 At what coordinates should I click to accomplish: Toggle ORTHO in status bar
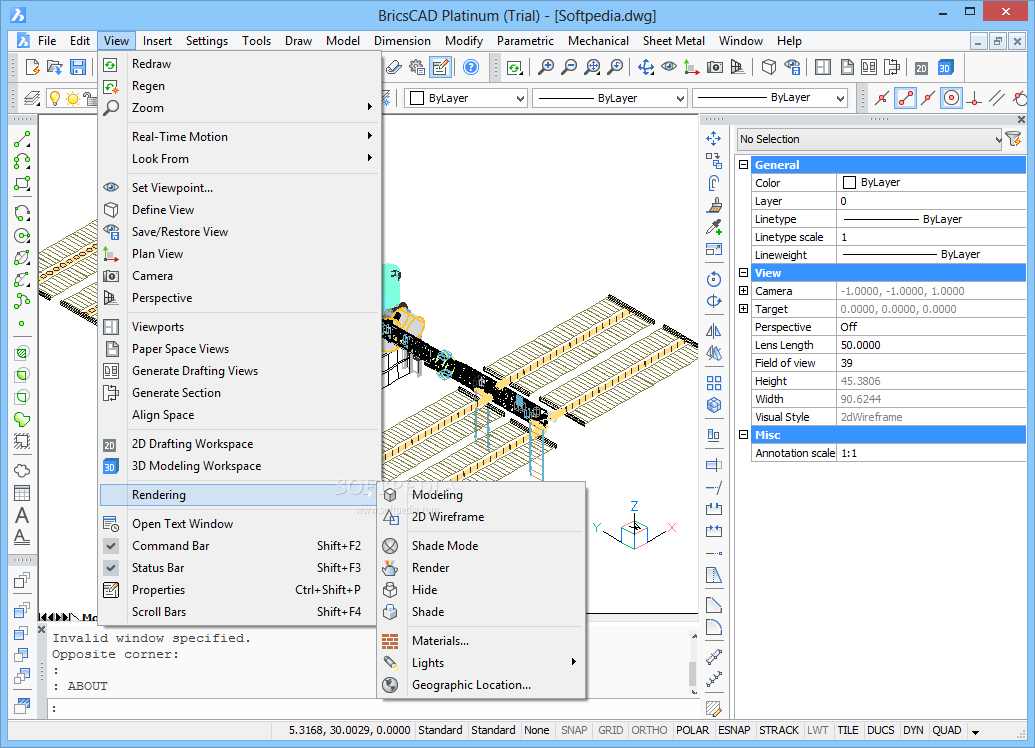click(x=649, y=730)
